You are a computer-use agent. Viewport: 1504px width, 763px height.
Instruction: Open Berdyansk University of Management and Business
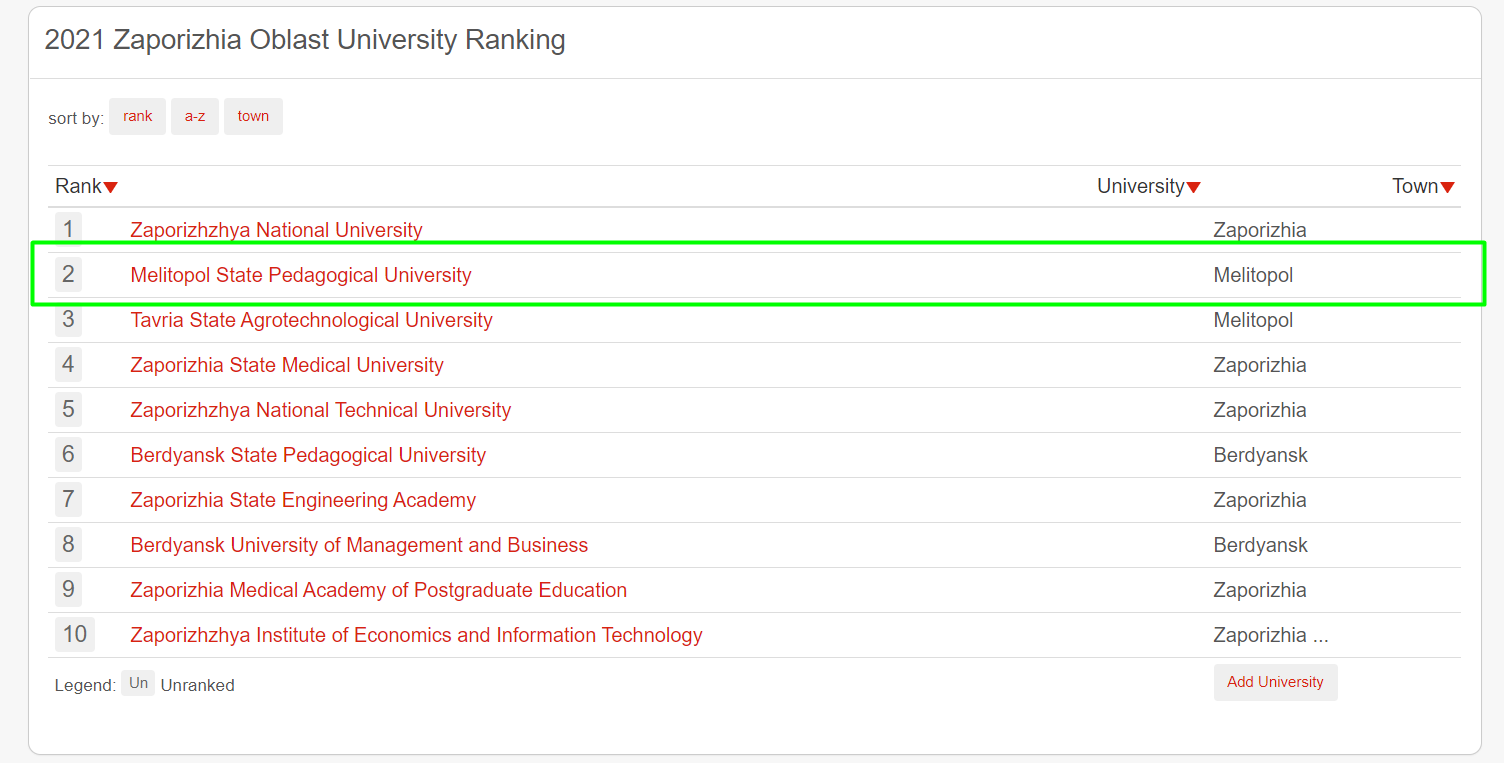[x=359, y=545]
